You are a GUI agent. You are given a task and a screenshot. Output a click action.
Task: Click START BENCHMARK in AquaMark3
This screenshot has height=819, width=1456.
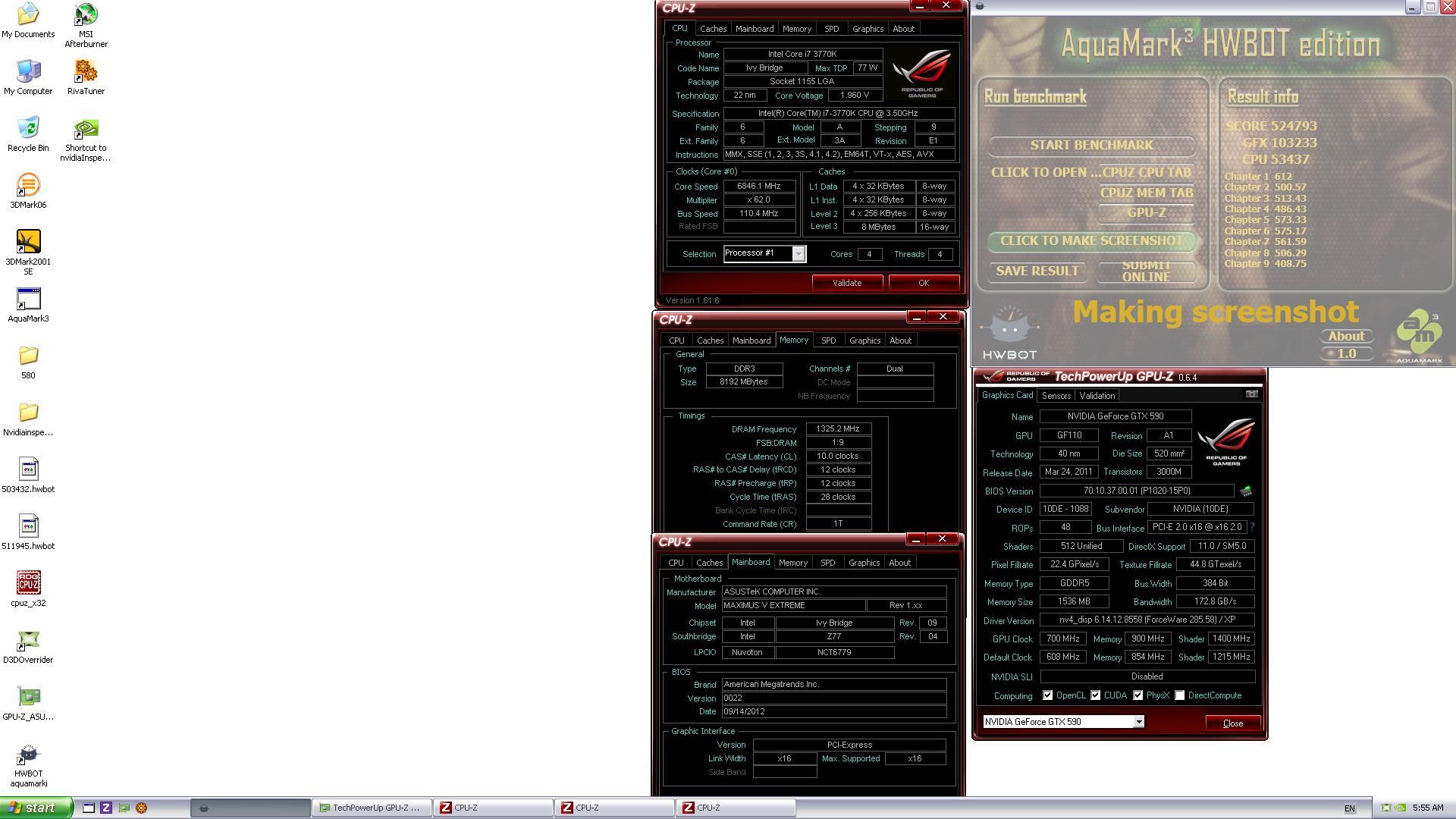tap(1091, 145)
